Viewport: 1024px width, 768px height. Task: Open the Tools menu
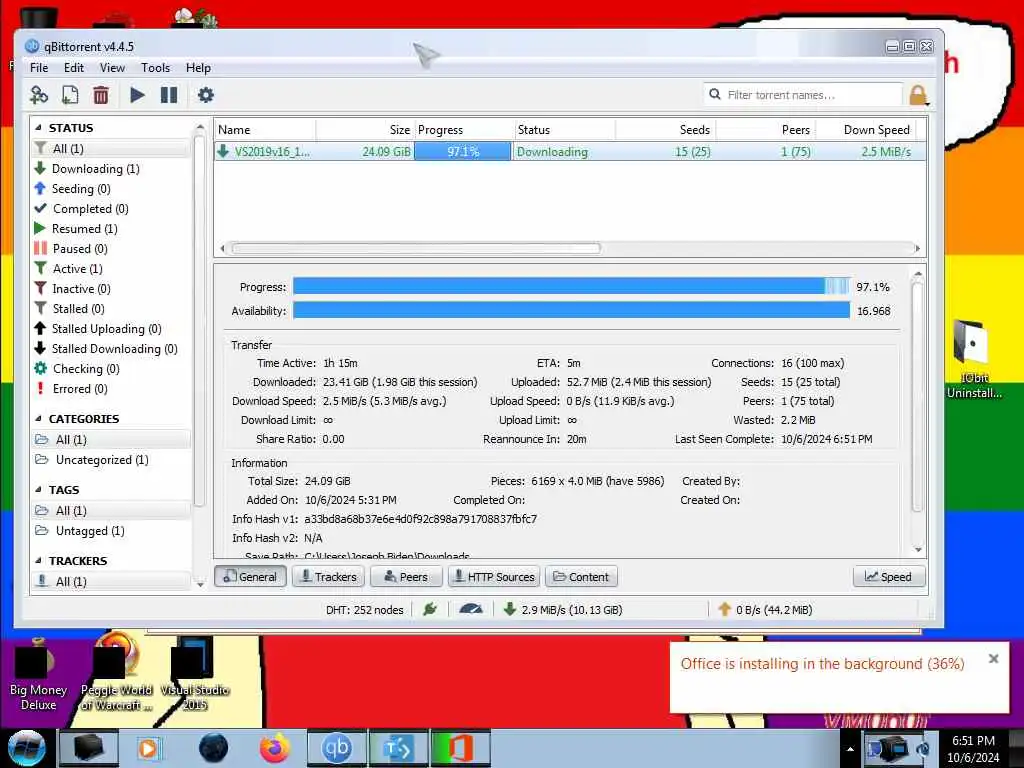(155, 68)
